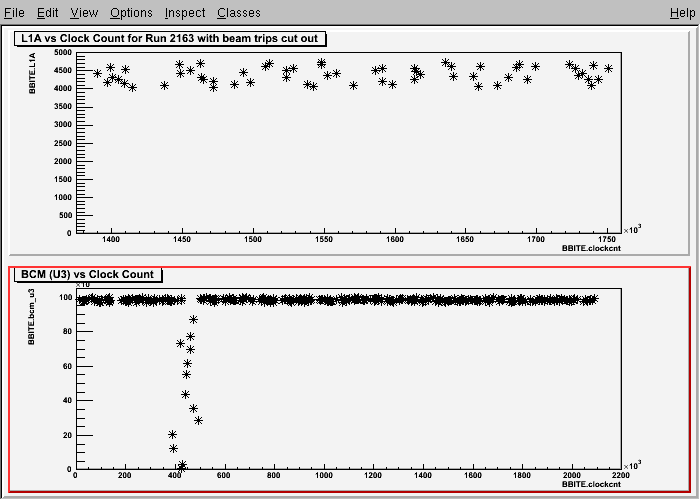The image size is (700, 500).
Task: Click the data point near 87 in the BCM plot
Action: tap(193, 320)
